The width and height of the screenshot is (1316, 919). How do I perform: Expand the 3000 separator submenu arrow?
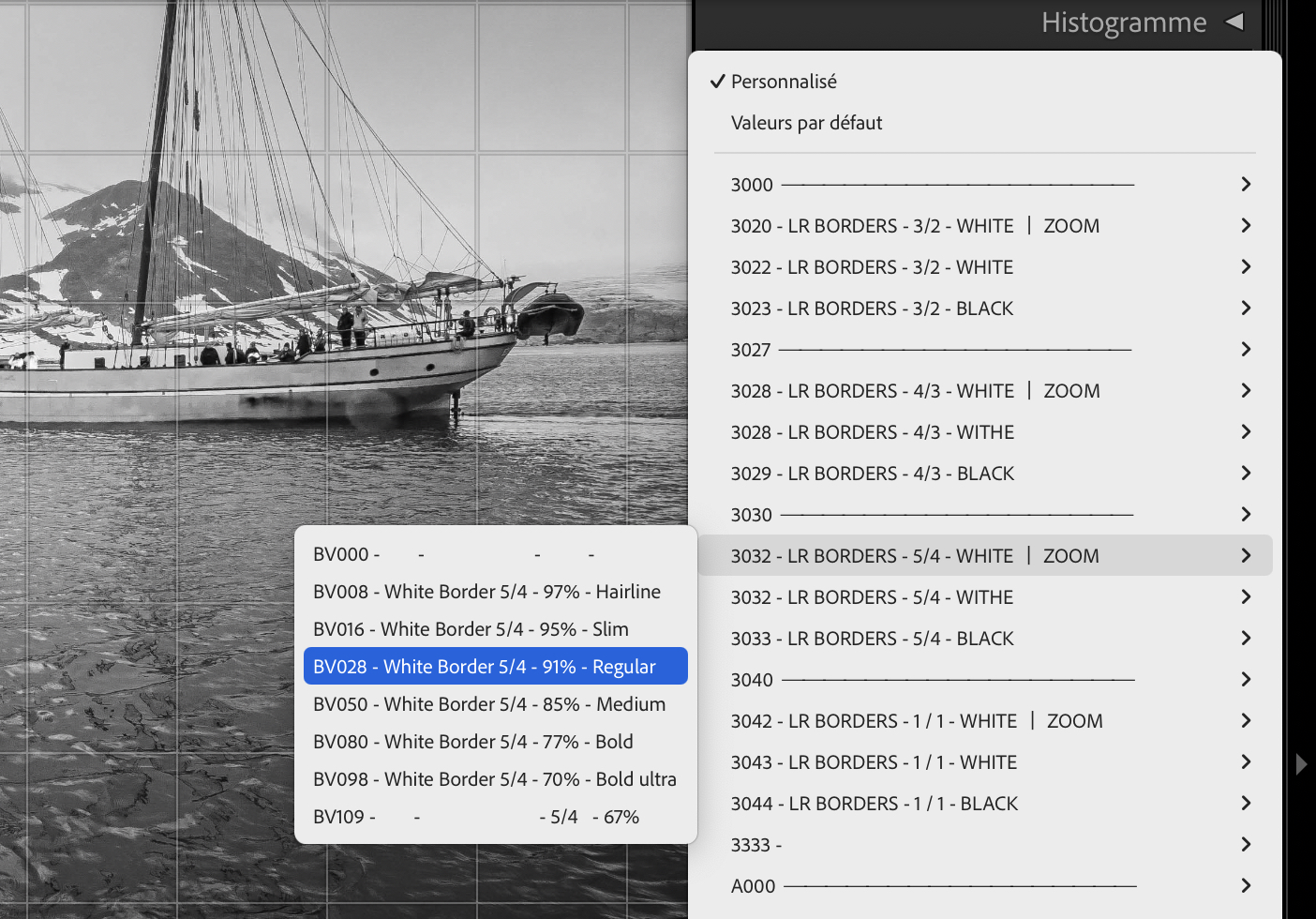tap(1246, 185)
